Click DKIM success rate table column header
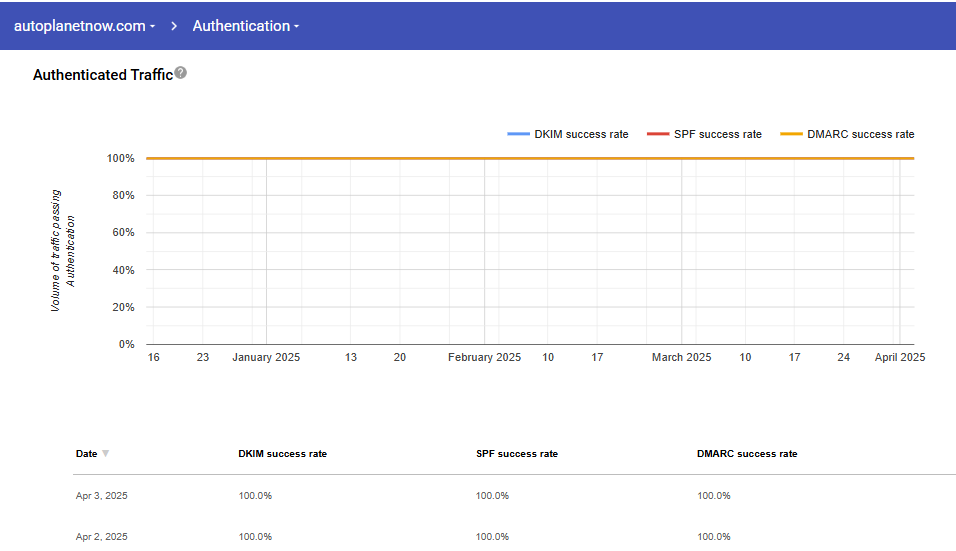This screenshot has height=551, width=956. coord(282,454)
